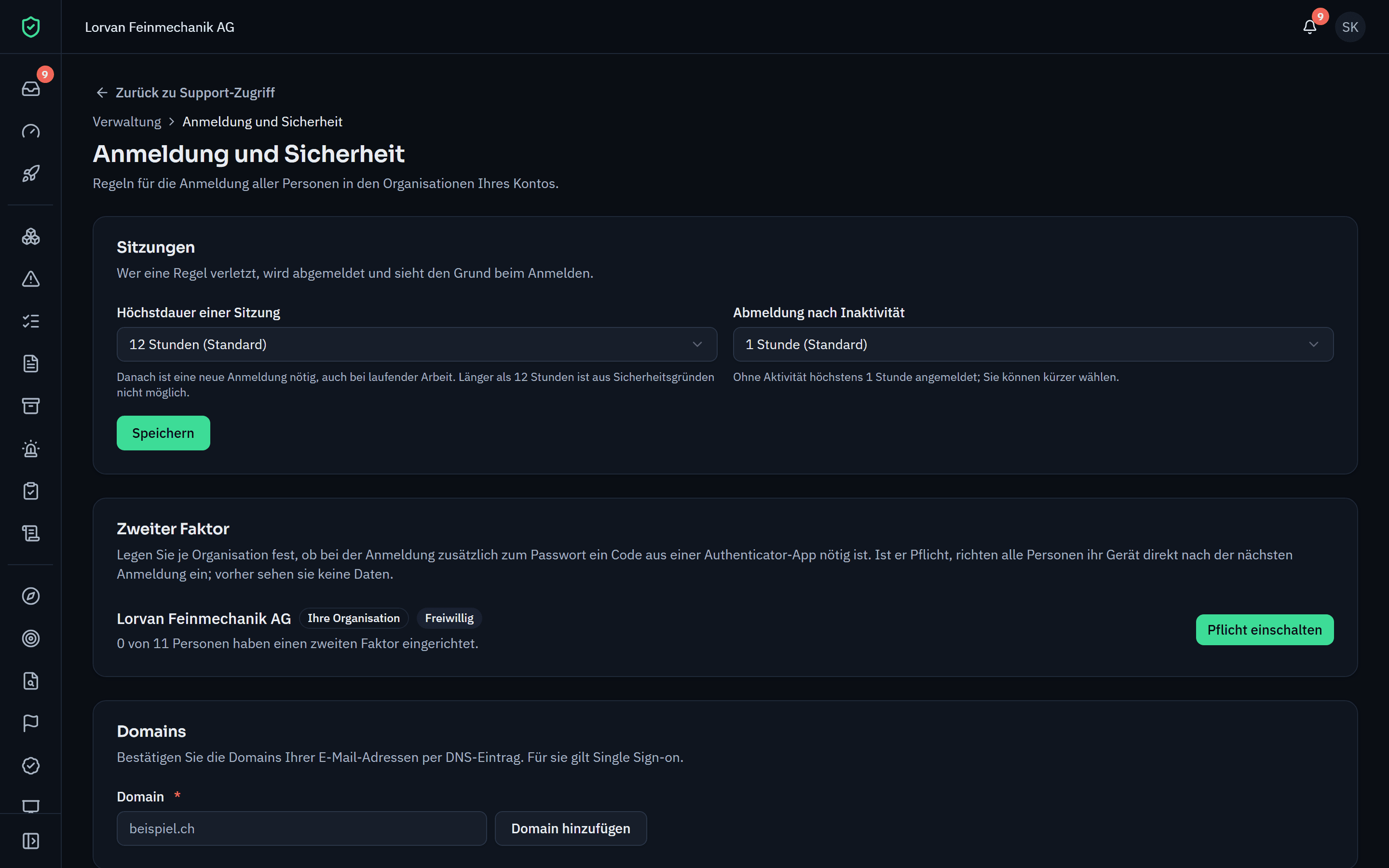Click the Sitzungen section heading
Screen dimensions: 1389x868
point(156,247)
